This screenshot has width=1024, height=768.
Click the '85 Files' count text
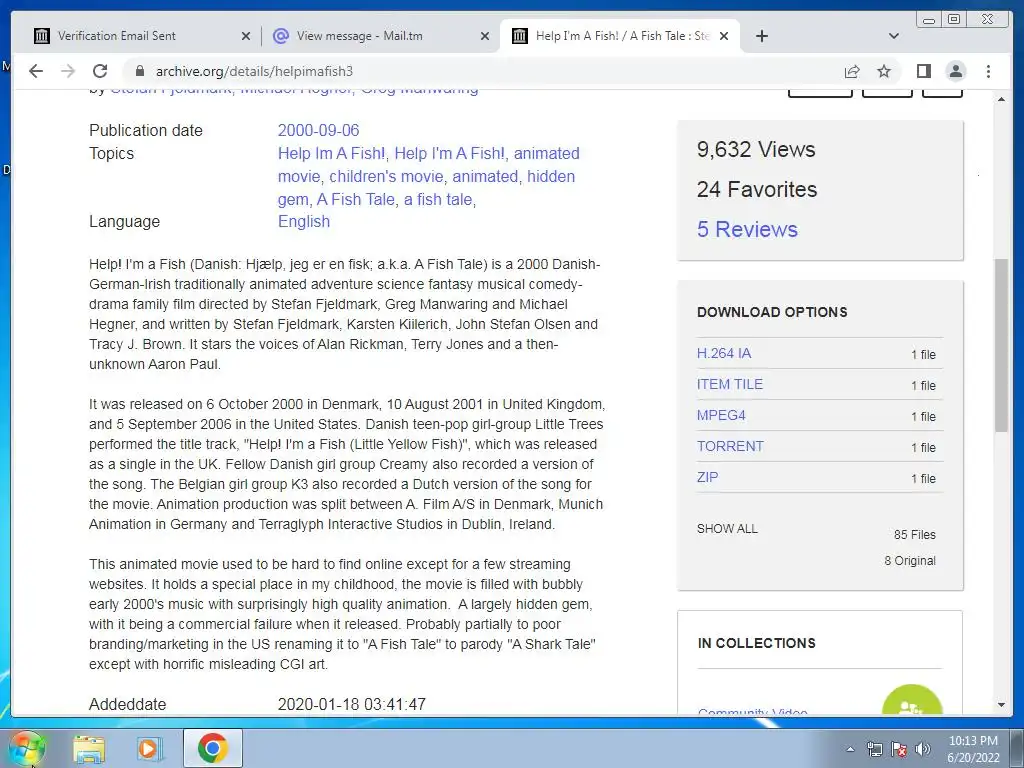tap(914, 535)
